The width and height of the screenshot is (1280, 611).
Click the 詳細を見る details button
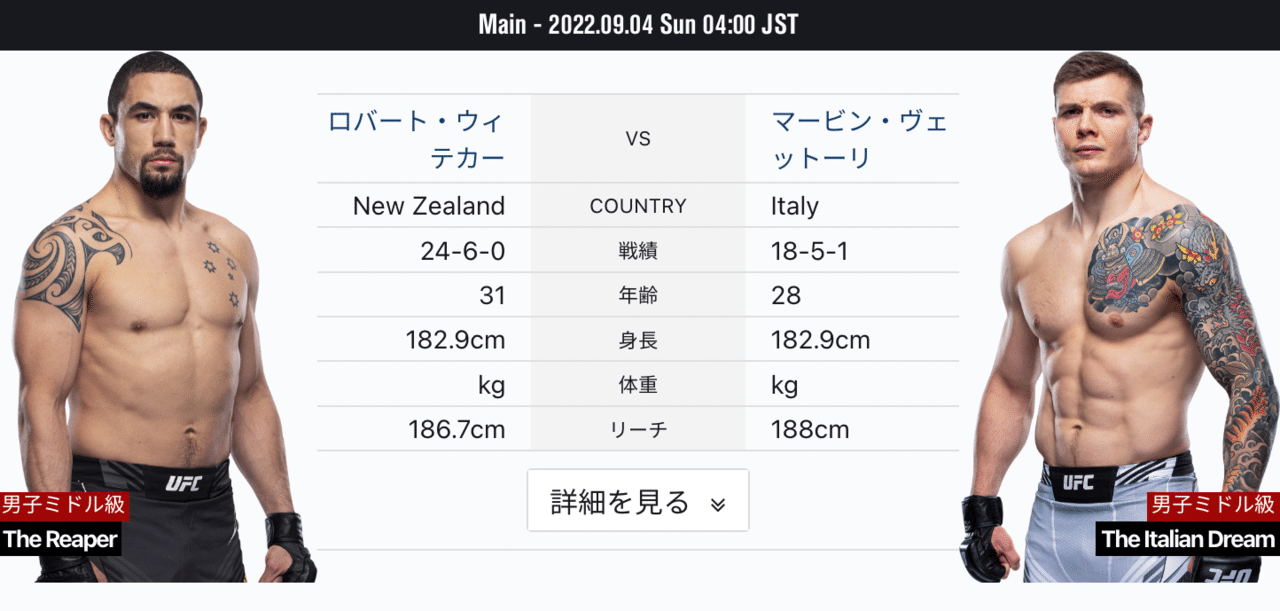(638, 500)
